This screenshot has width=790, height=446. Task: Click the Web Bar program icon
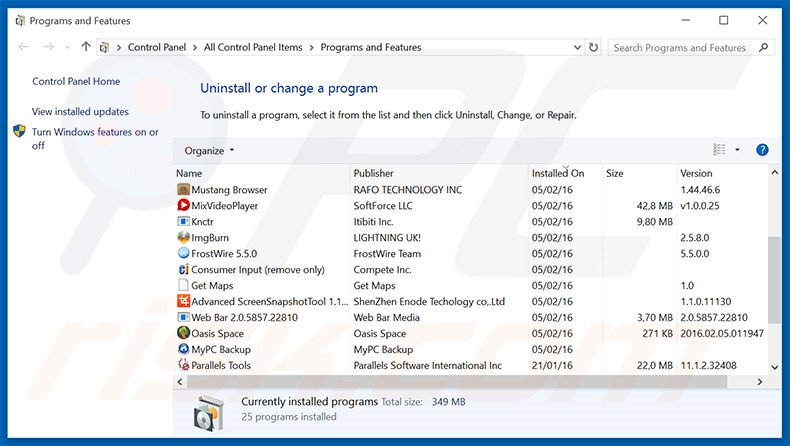pyautogui.click(x=183, y=317)
